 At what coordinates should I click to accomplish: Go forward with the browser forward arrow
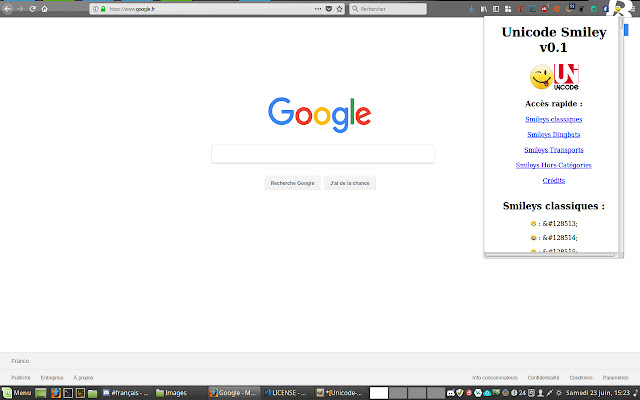tap(20, 9)
